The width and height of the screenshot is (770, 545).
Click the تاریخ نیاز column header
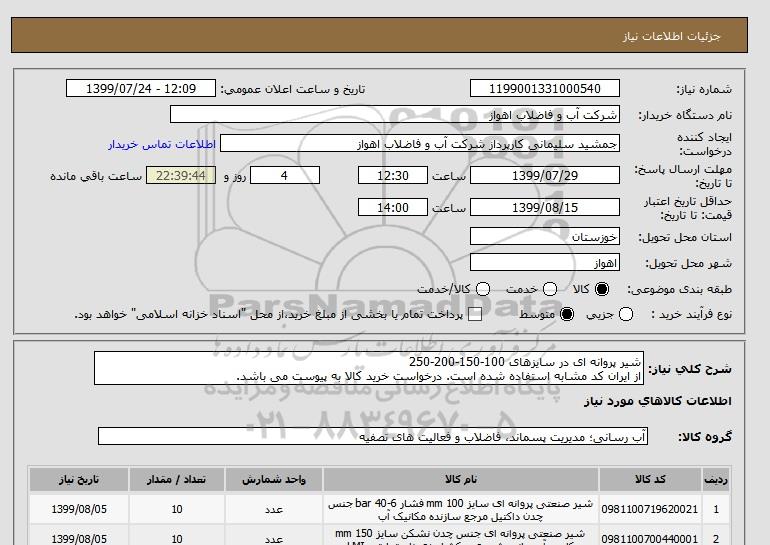pos(79,479)
